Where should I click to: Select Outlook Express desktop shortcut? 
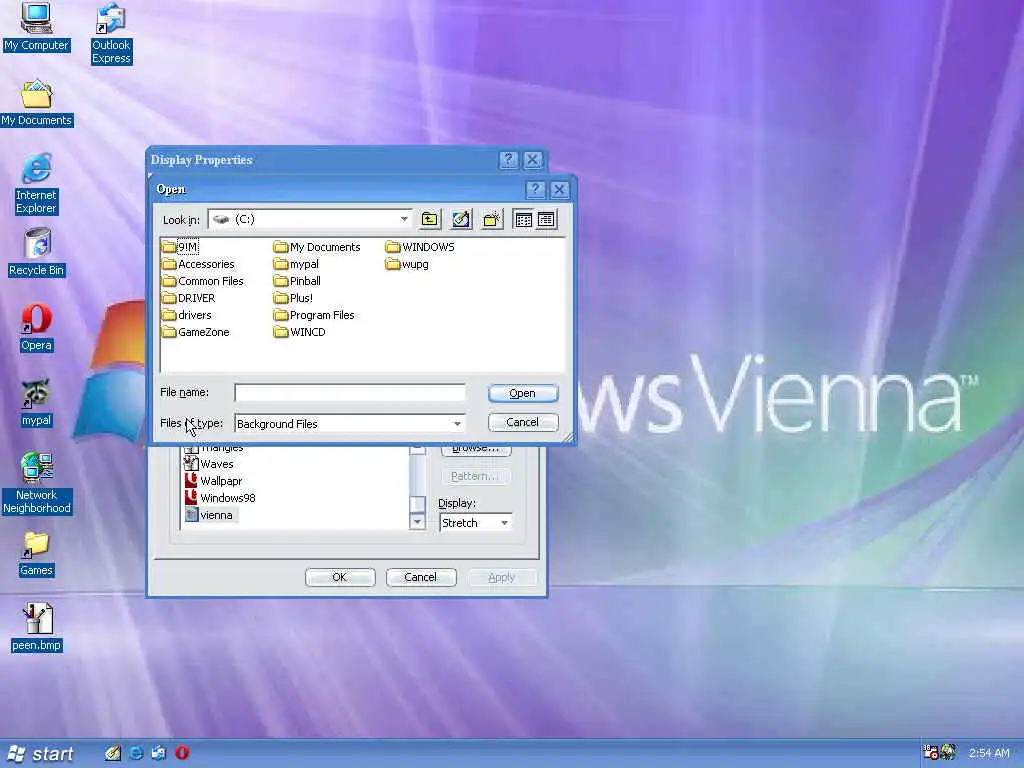(111, 33)
